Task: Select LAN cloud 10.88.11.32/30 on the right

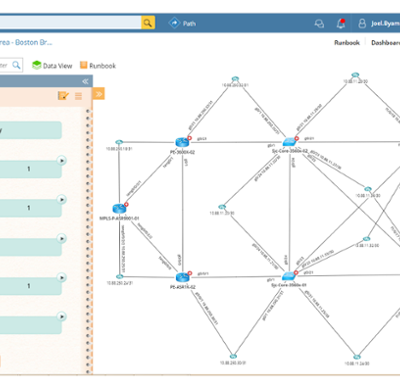Action: pyautogui.click(x=366, y=239)
